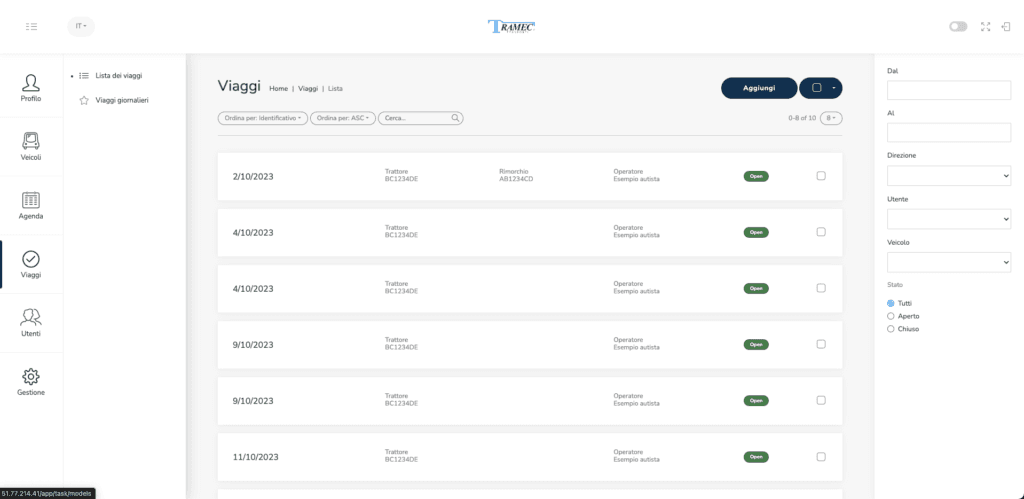Toggle the switch in the top header

click(x=958, y=27)
